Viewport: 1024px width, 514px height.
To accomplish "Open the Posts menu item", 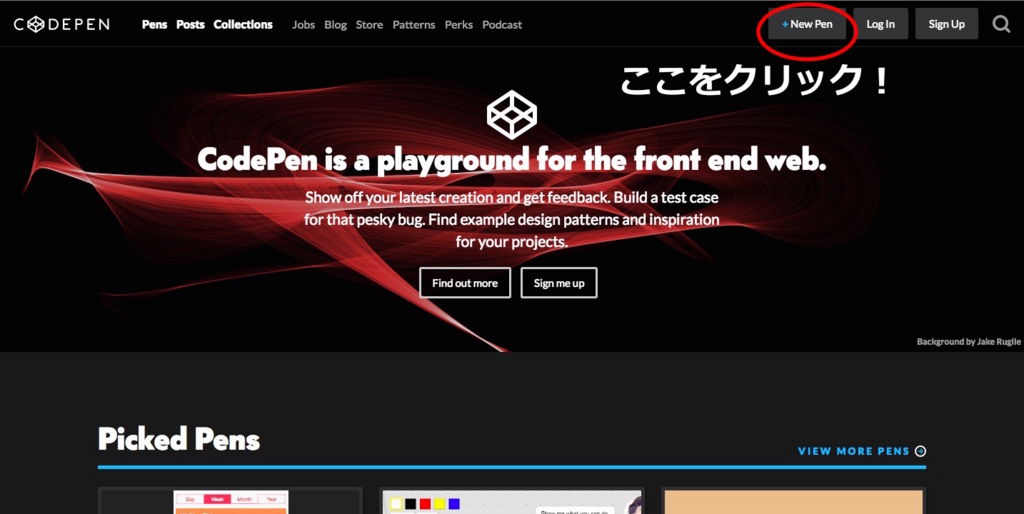I will click(190, 25).
